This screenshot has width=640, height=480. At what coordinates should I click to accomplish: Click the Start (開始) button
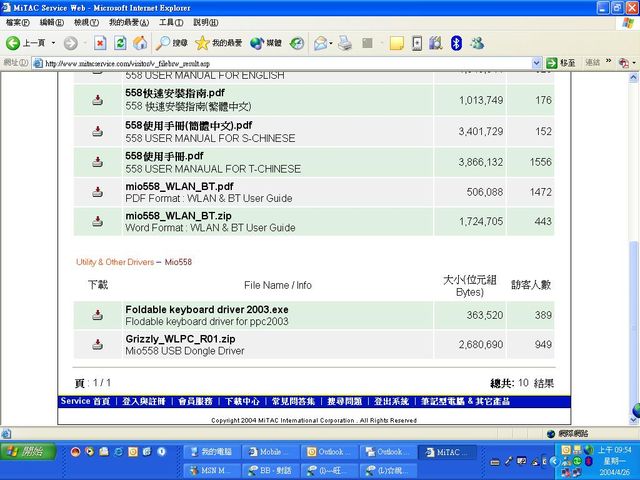coord(28,451)
